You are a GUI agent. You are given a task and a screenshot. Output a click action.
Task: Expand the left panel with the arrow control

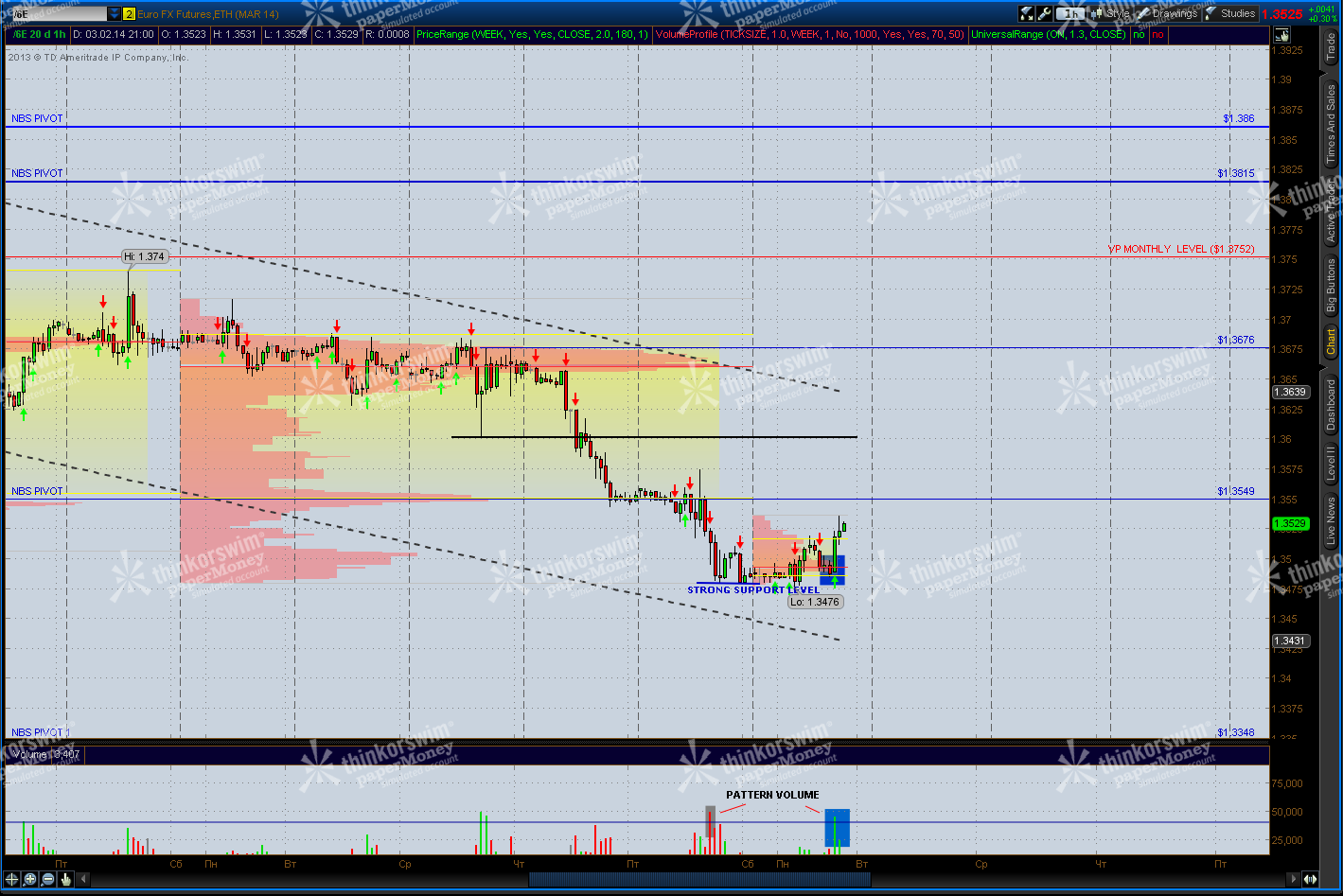[83, 881]
